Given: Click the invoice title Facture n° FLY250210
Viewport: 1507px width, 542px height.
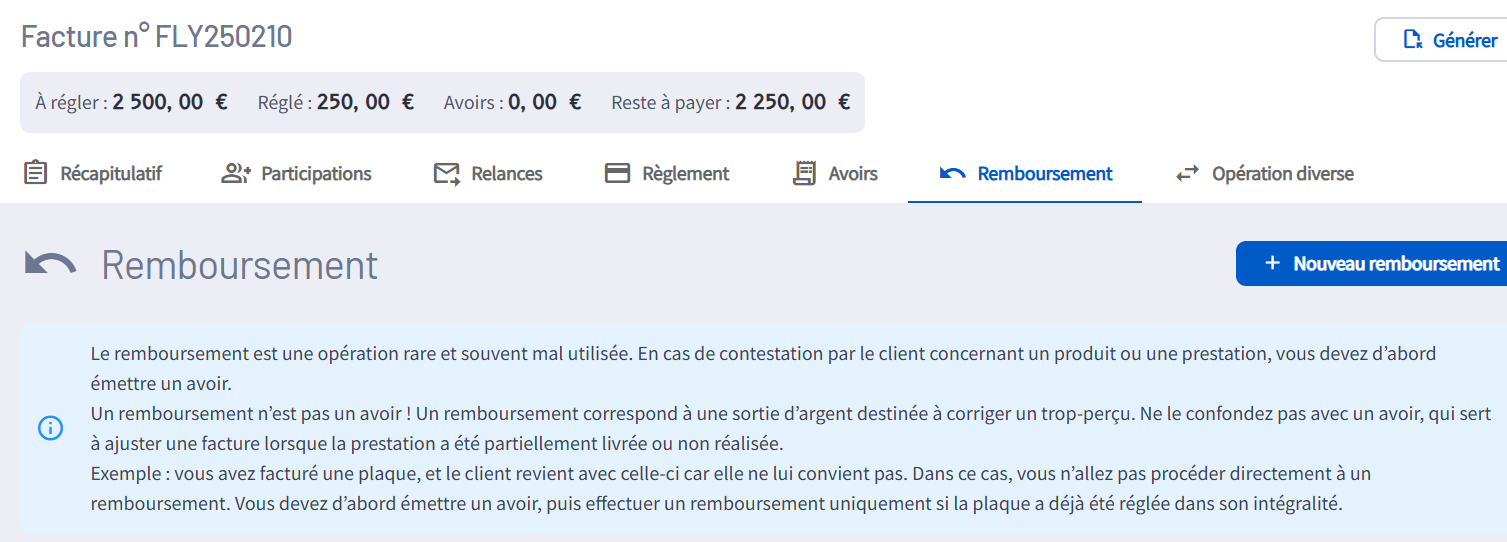Looking at the screenshot, I should click(157, 37).
